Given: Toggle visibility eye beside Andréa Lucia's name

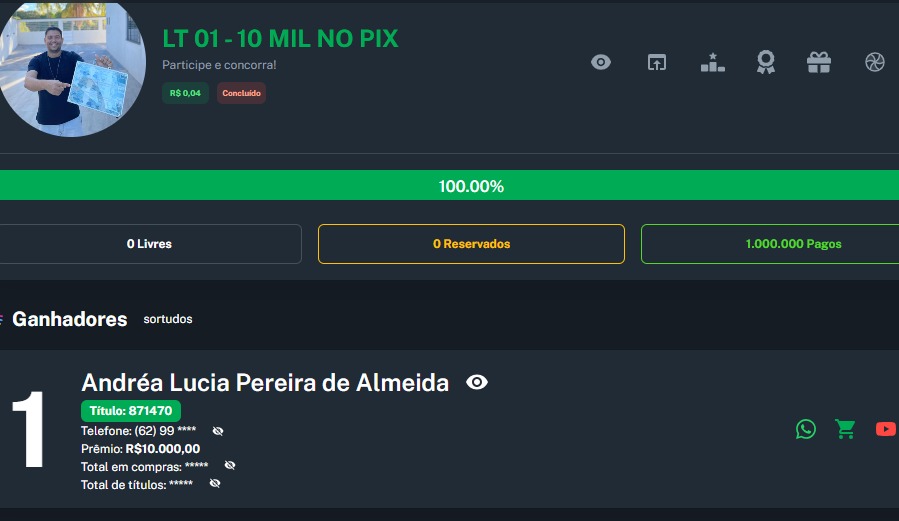Looking at the screenshot, I should [x=477, y=382].
